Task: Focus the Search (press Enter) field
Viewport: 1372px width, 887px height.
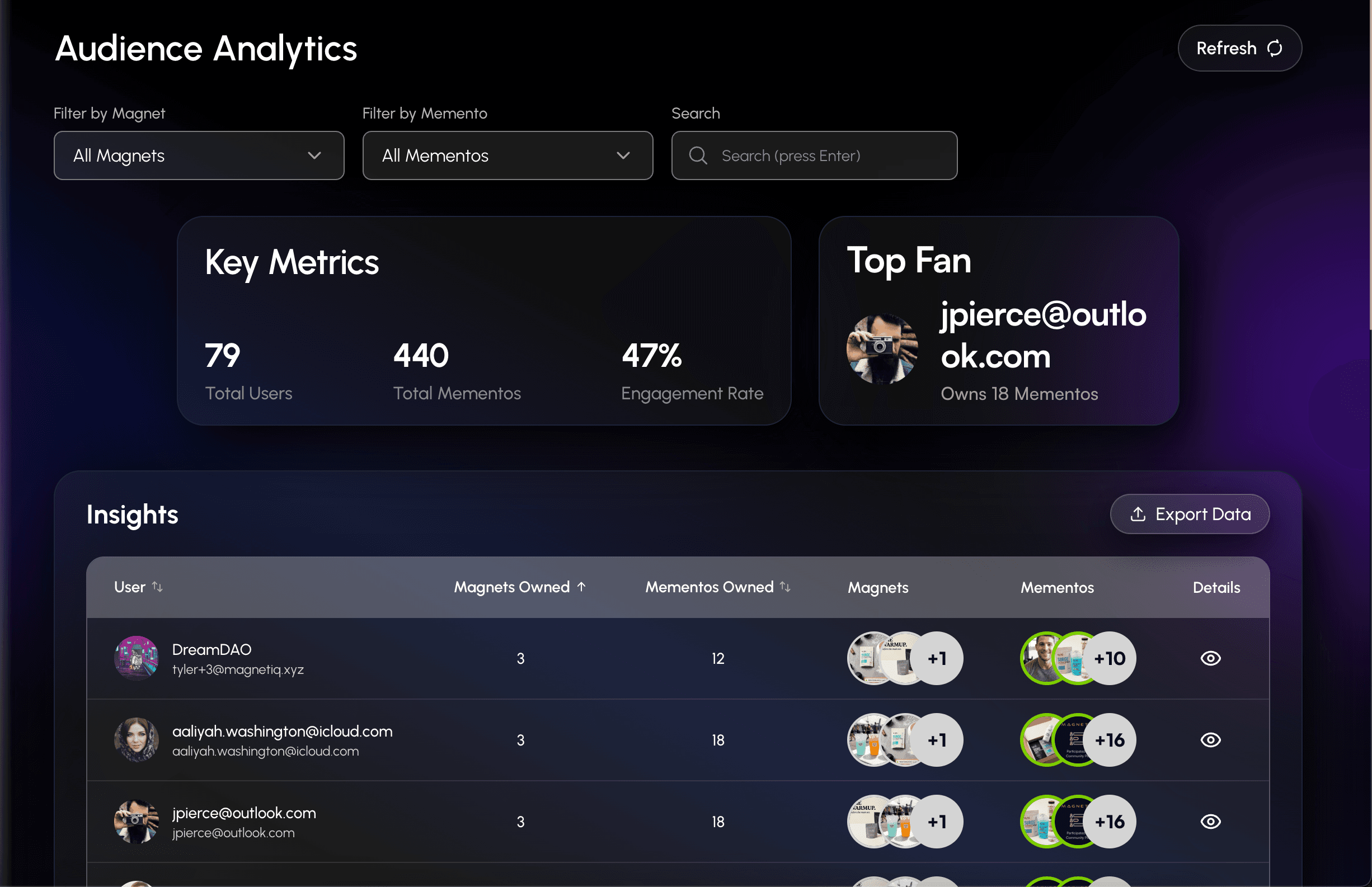Action: [814, 155]
